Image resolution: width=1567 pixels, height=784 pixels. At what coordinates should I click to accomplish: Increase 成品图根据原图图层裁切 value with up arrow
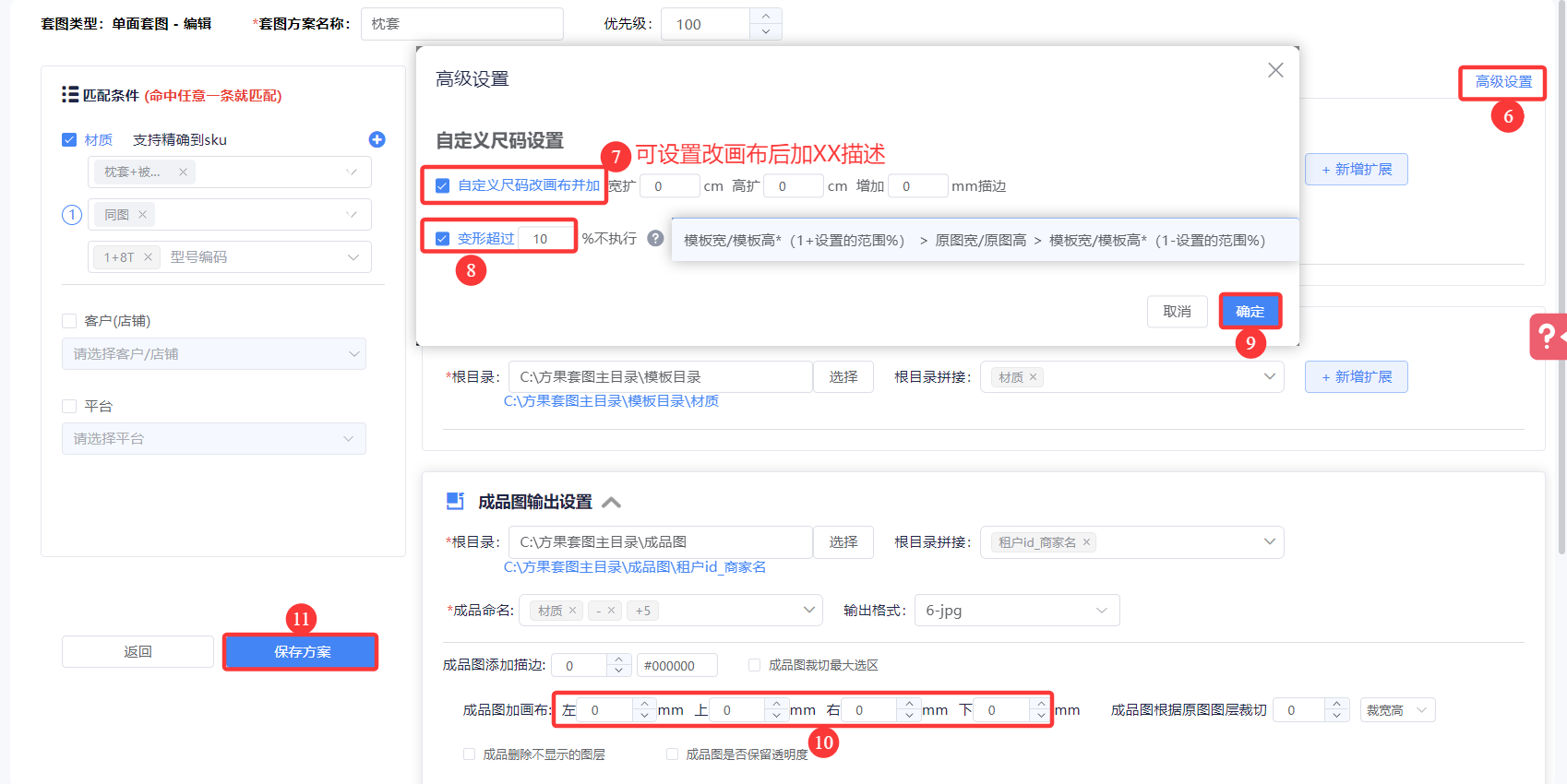pyautogui.click(x=1337, y=704)
